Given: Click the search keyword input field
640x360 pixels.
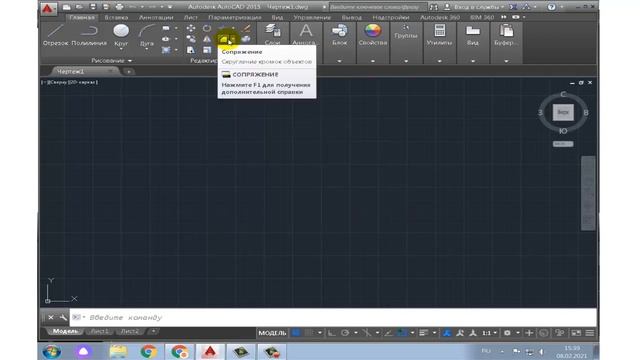Looking at the screenshot, I should click(x=378, y=7).
